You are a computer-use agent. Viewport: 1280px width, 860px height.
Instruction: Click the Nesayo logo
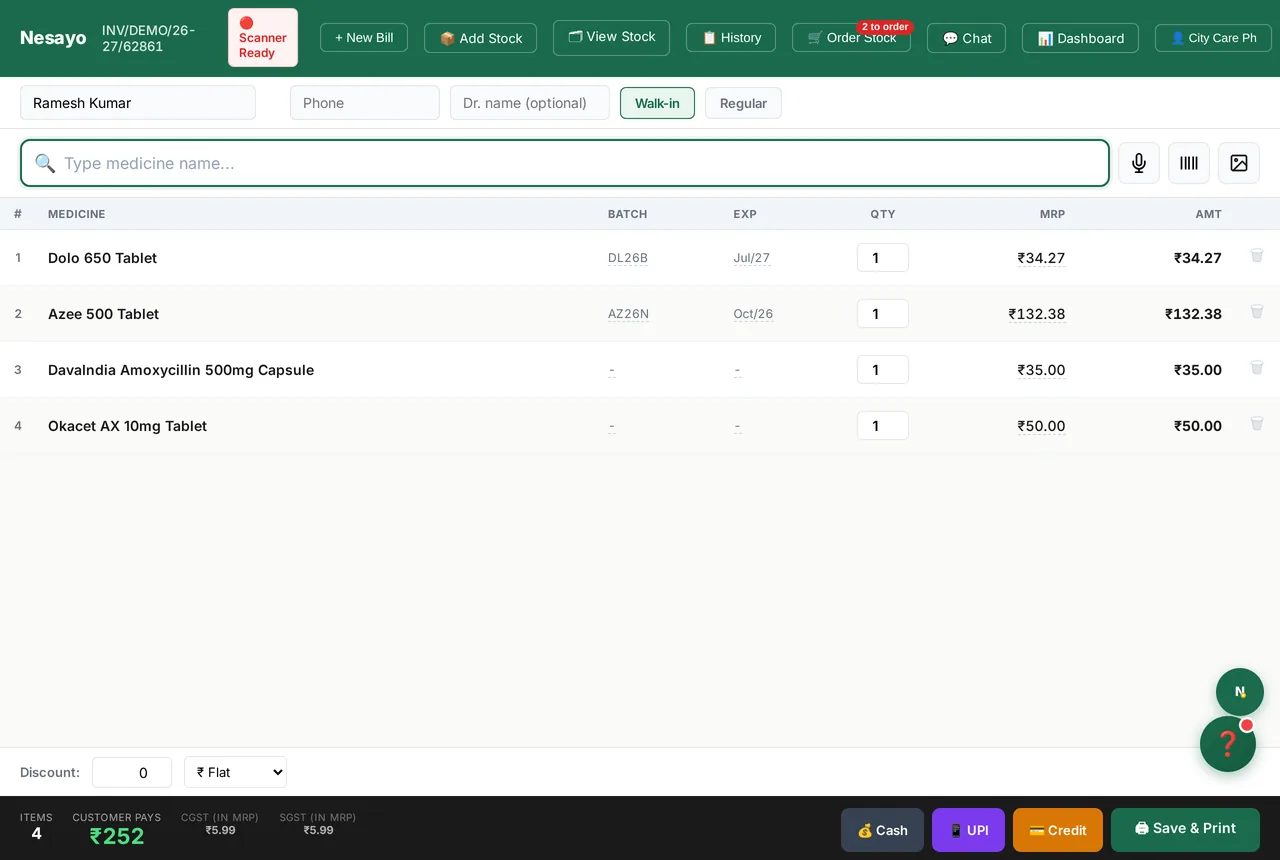coord(53,38)
